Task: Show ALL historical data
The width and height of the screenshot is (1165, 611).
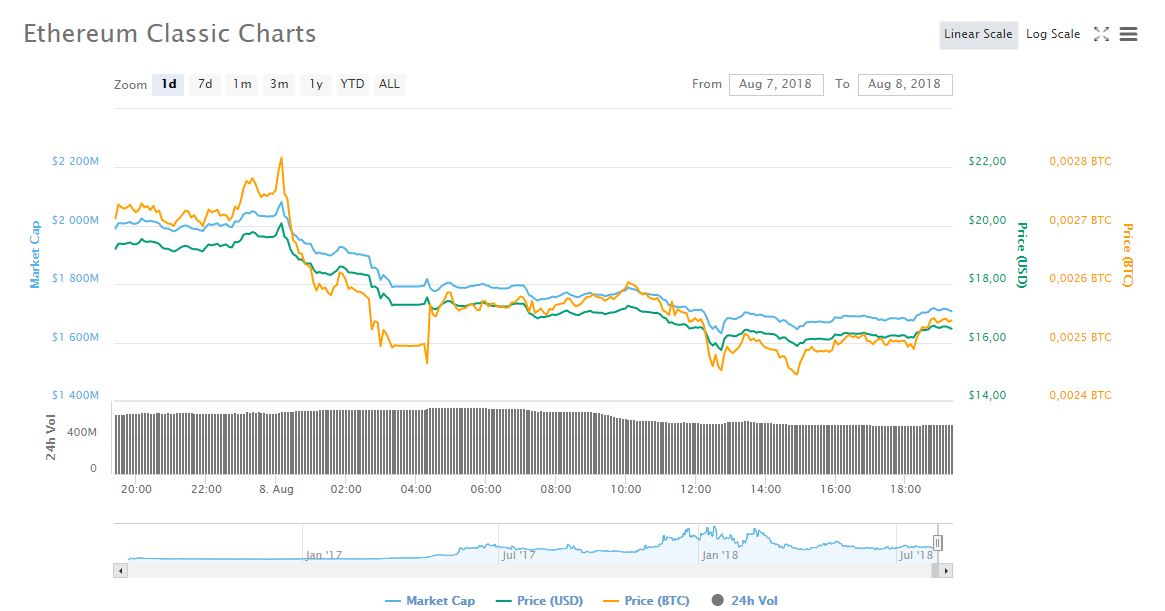Action: [389, 84]
